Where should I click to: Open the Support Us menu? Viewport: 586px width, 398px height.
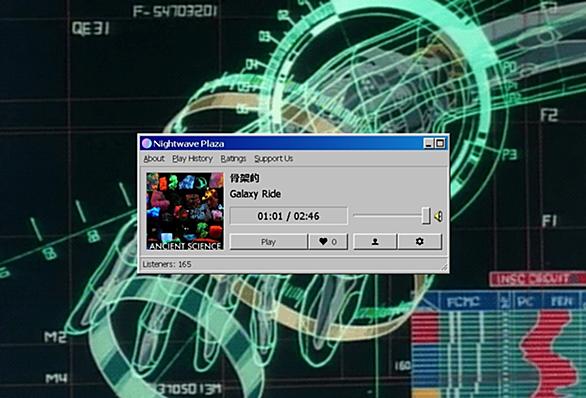(x=274, y=158)
